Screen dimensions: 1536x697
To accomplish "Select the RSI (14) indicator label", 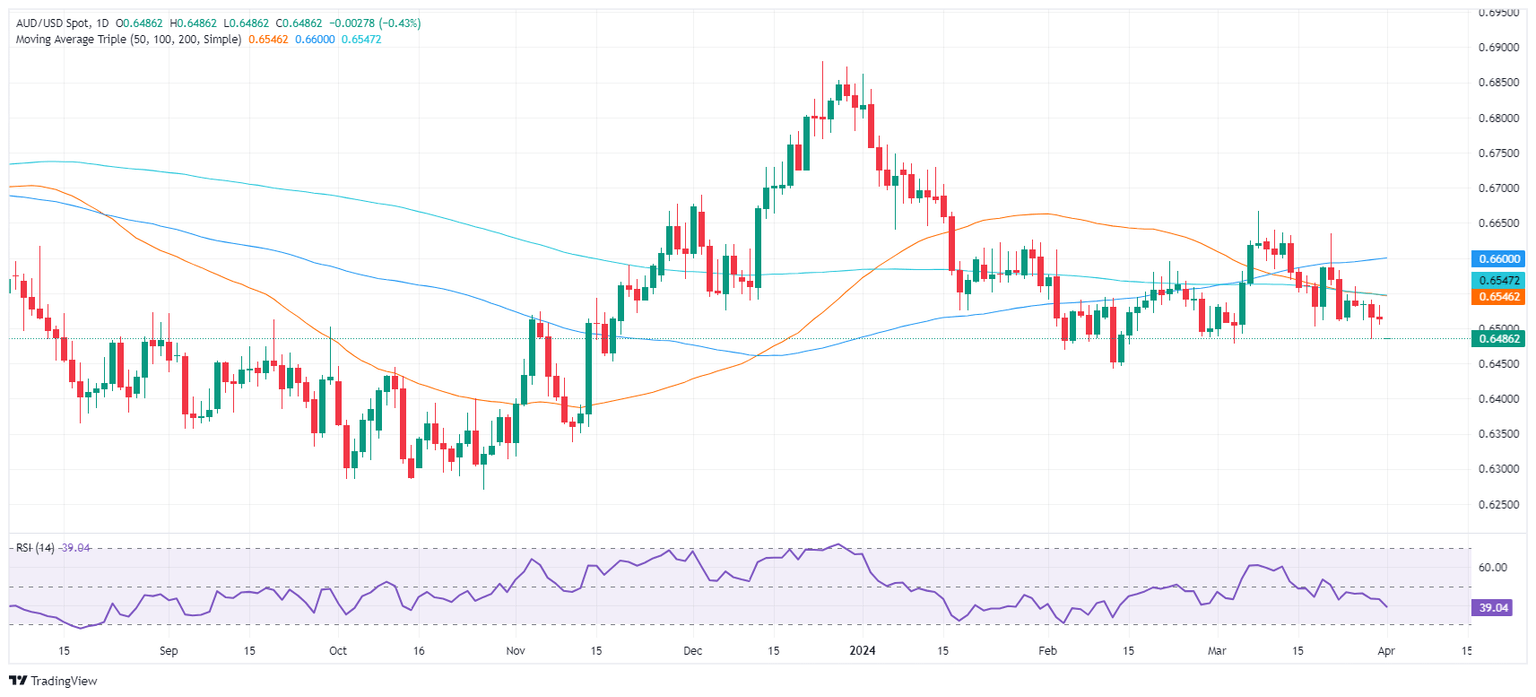I will click(x=35, y=548).
